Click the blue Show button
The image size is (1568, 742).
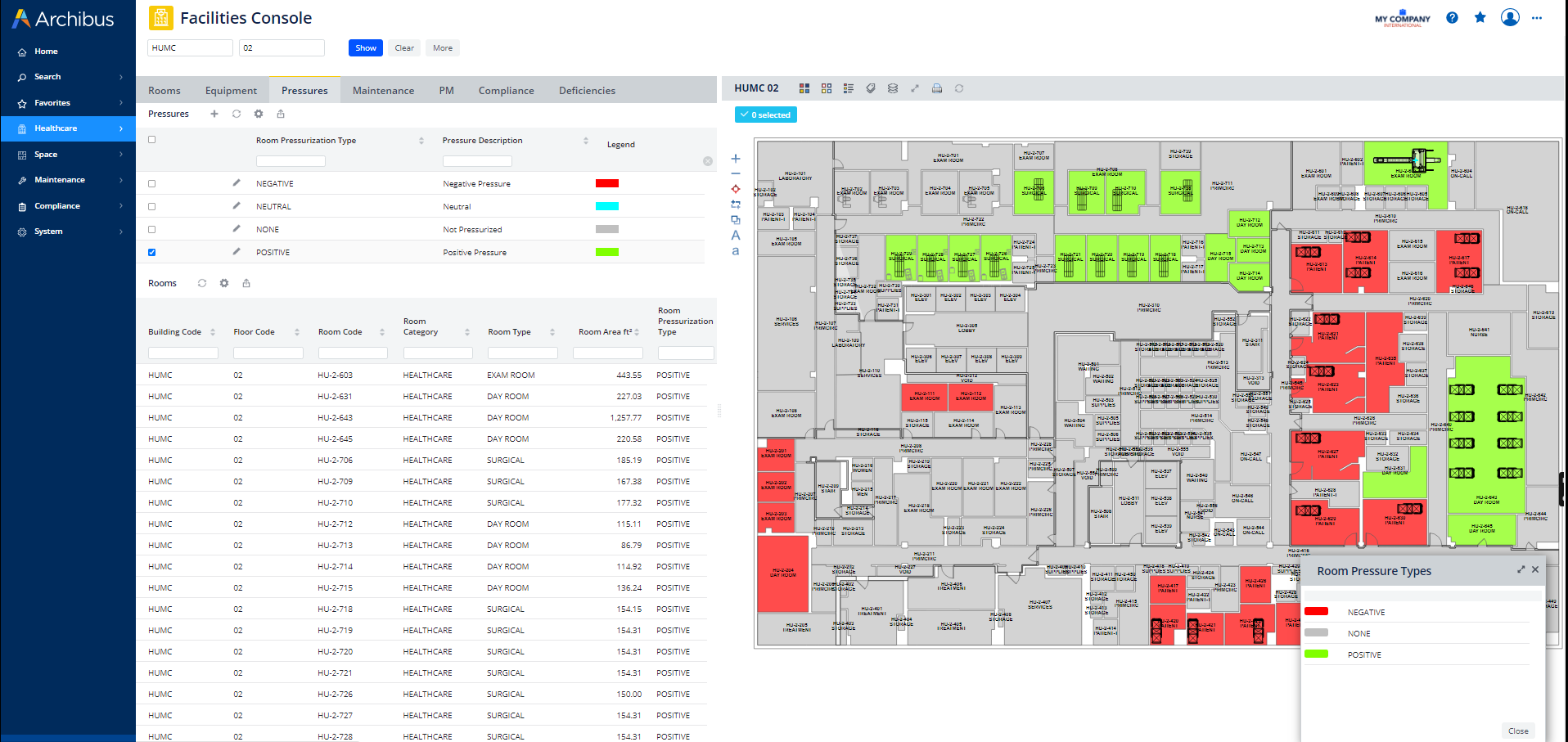[366, 48]
